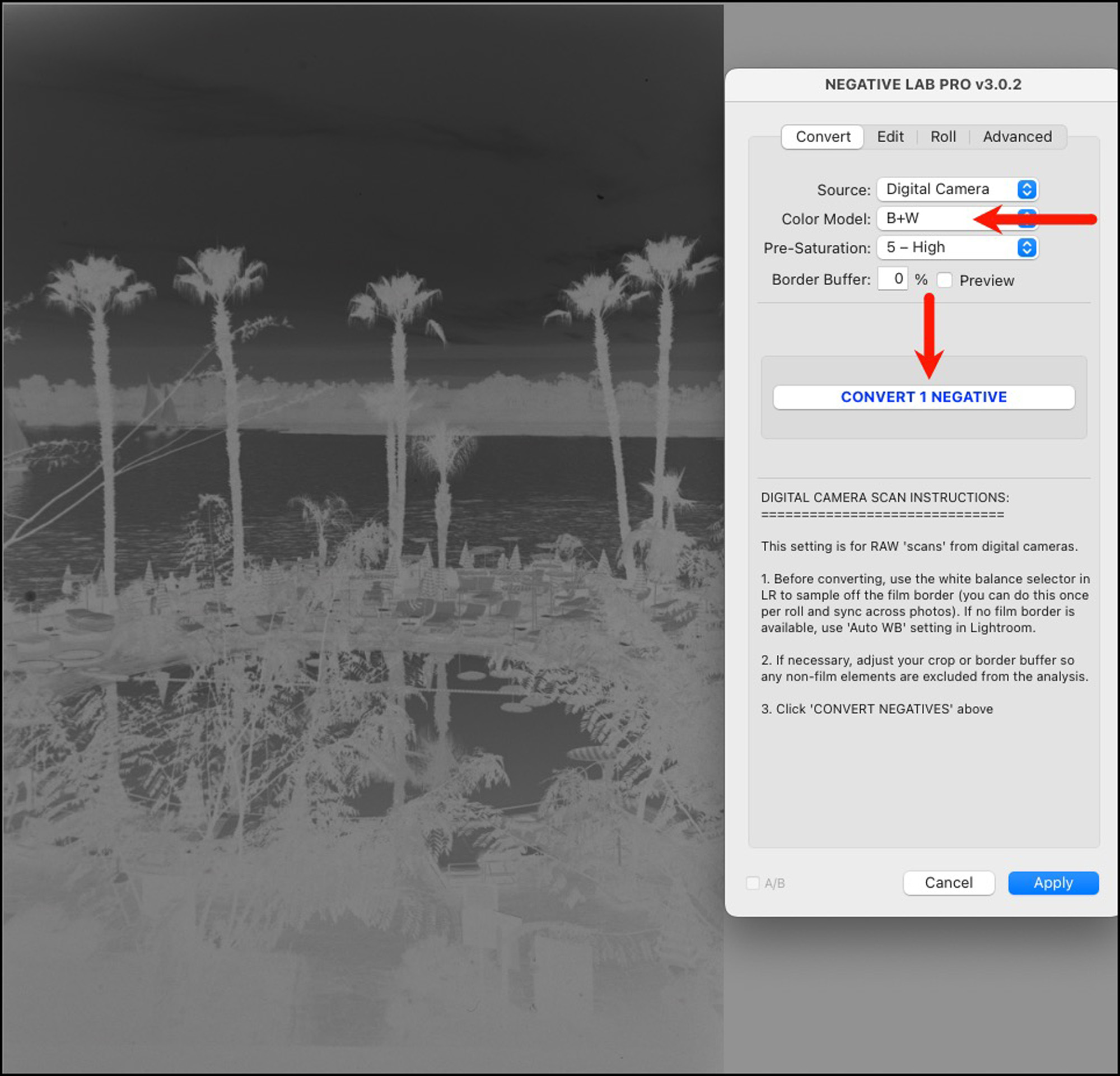Screen dimensions: 1120x1076
Task: Open the Edit tab
Action: pos(890,137)
